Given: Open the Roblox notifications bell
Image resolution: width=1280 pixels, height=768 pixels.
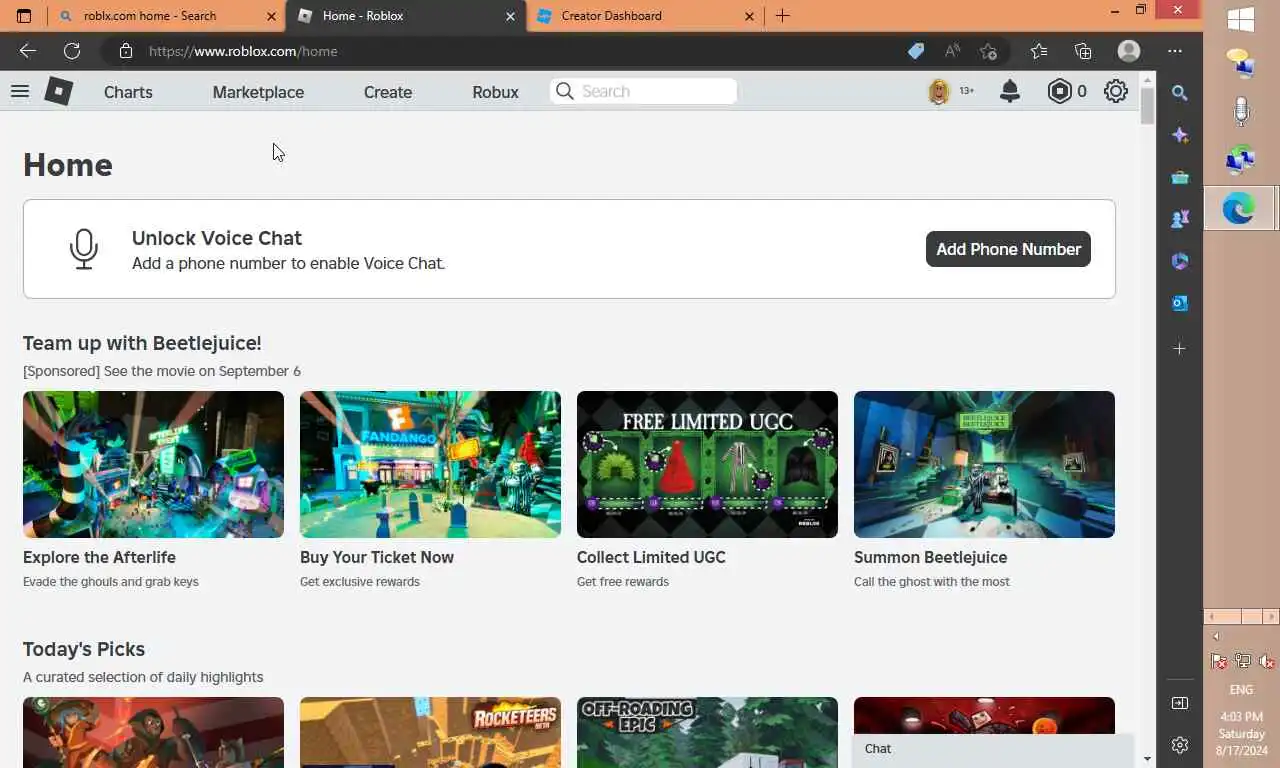Looking at the screenshot, I should tap(1010, 91).
